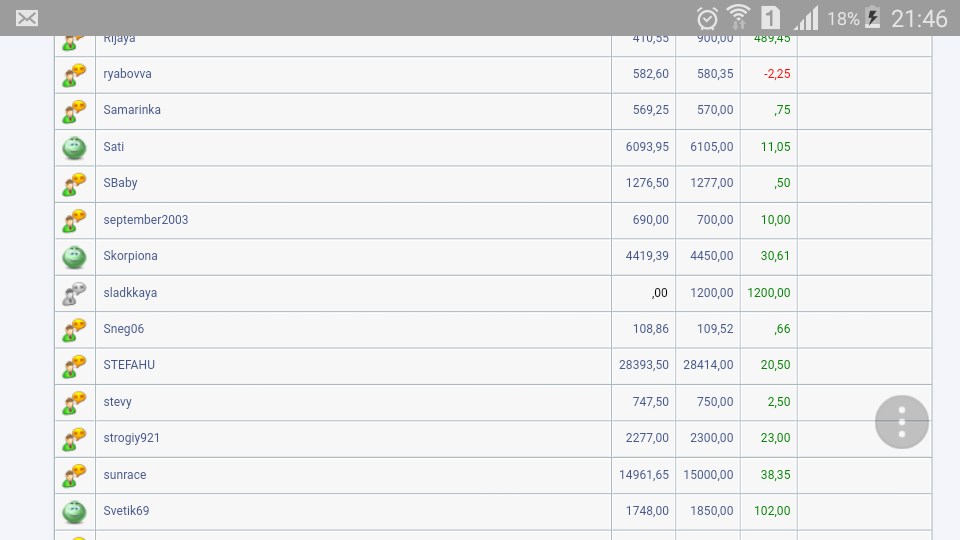Click the user status icon beside ryabovva
Screen dimensions: 960x540
click(x=75, y=75)
